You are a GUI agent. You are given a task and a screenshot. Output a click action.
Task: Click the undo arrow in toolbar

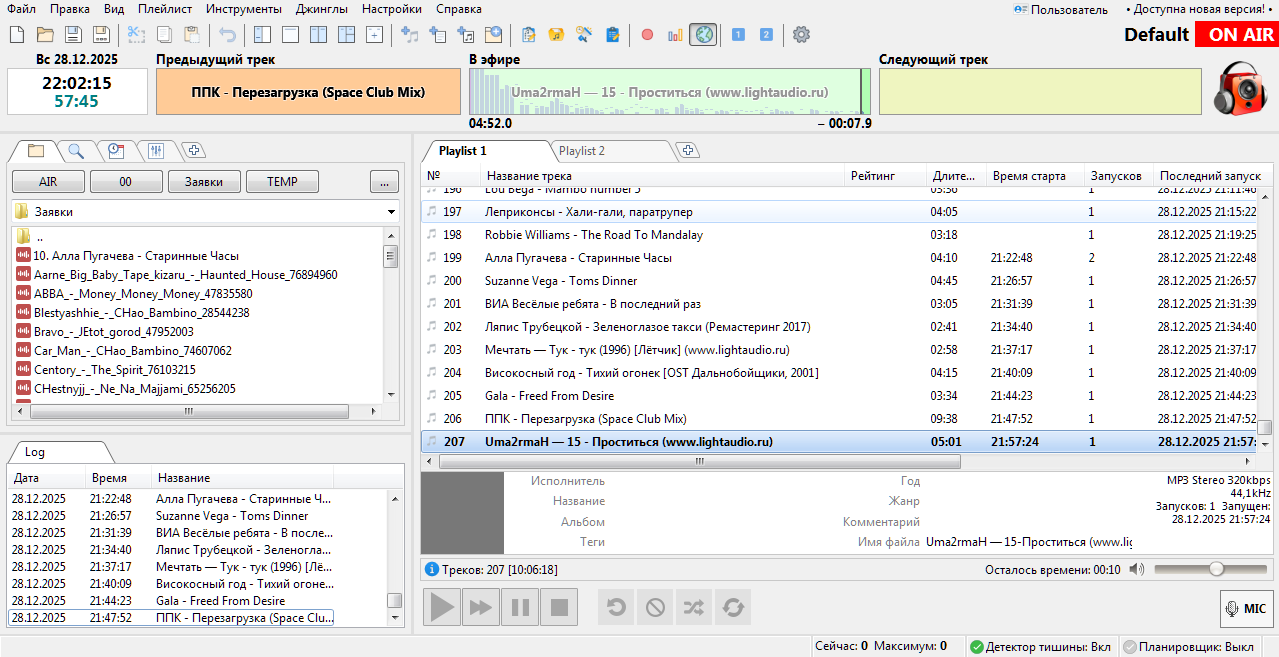coord(228,35)
